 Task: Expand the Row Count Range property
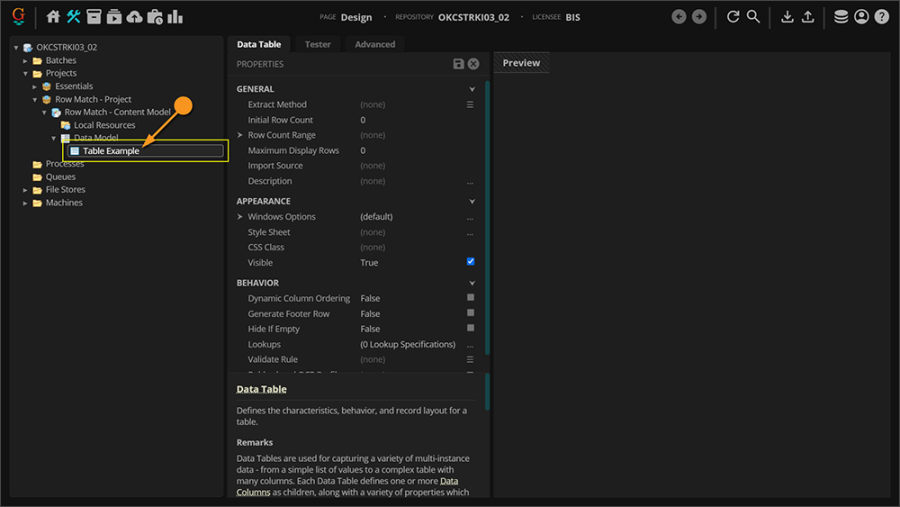click(x=240, y=135)
